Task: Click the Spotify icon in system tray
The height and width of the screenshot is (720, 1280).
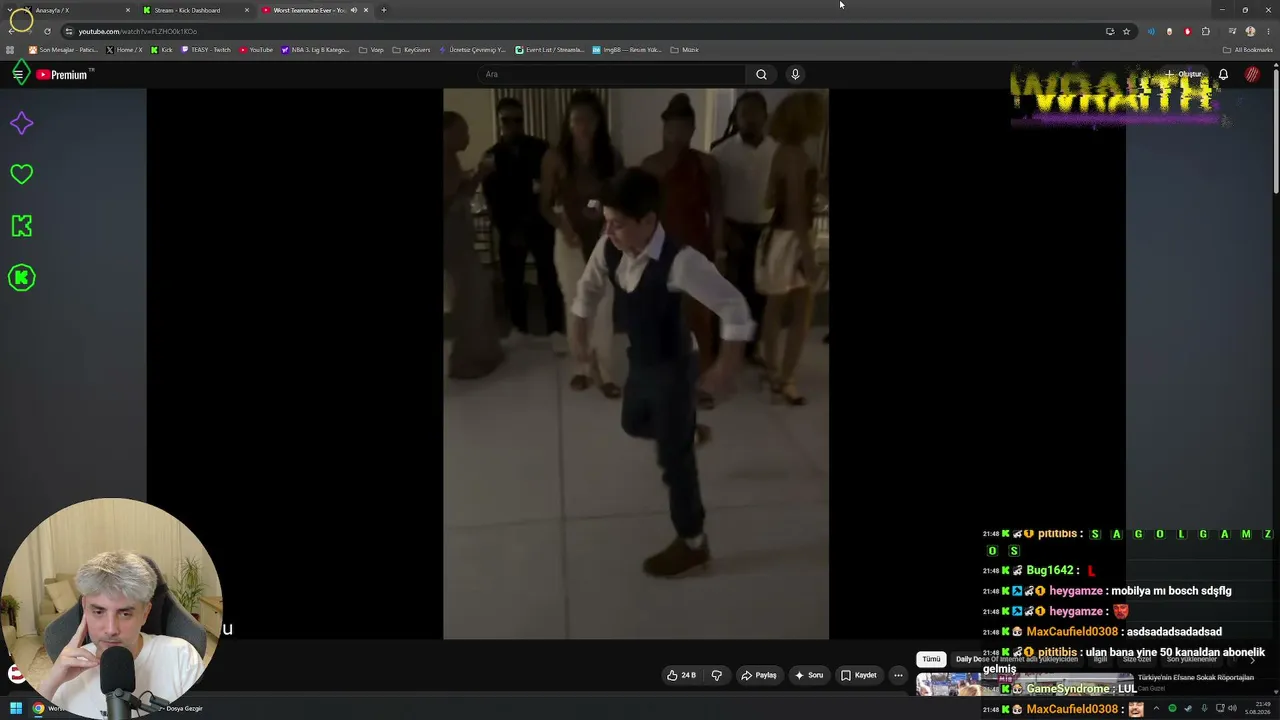Action: [1172, 709]
